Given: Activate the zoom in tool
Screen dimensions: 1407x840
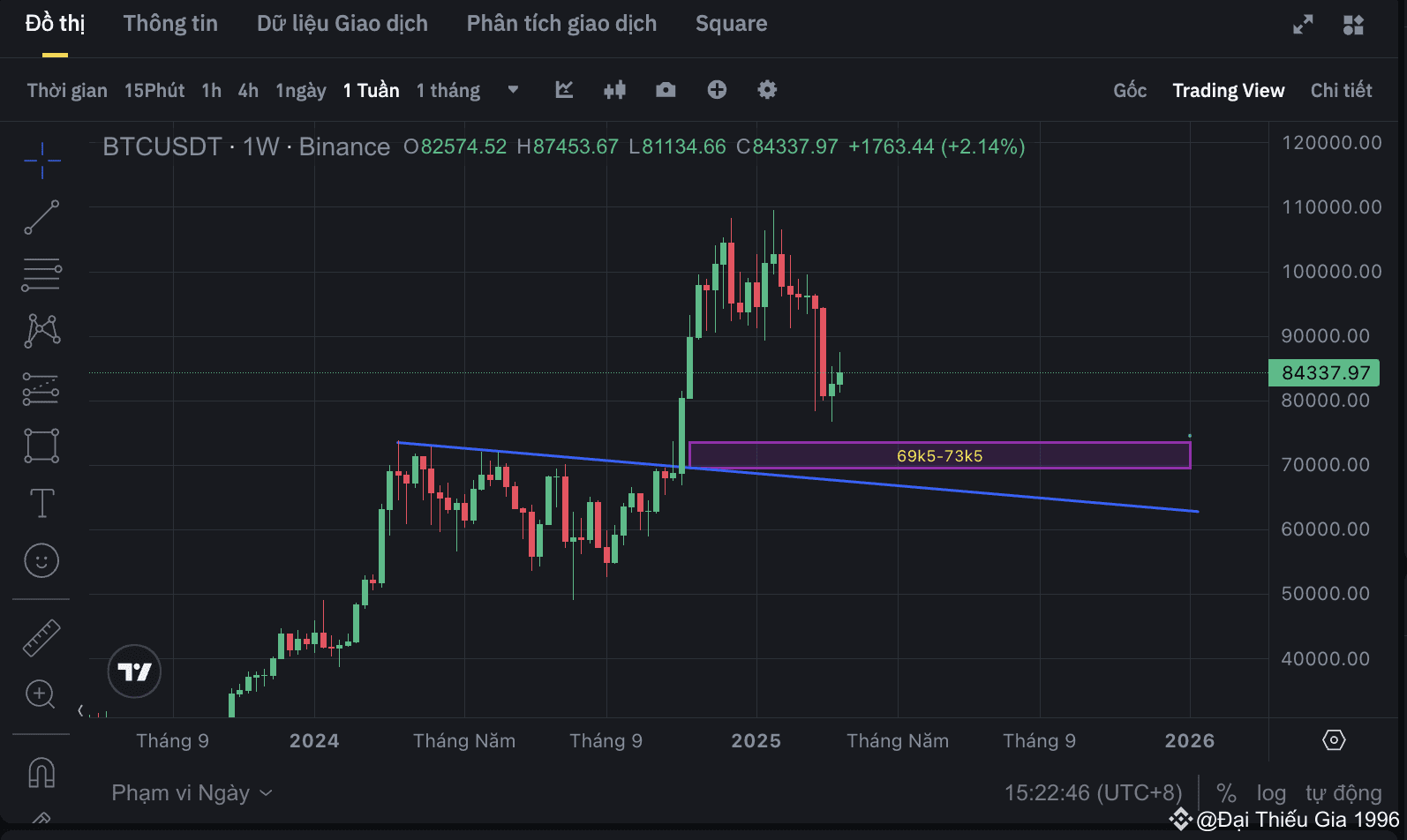Looking at the screenshot, I should [41, 694].
